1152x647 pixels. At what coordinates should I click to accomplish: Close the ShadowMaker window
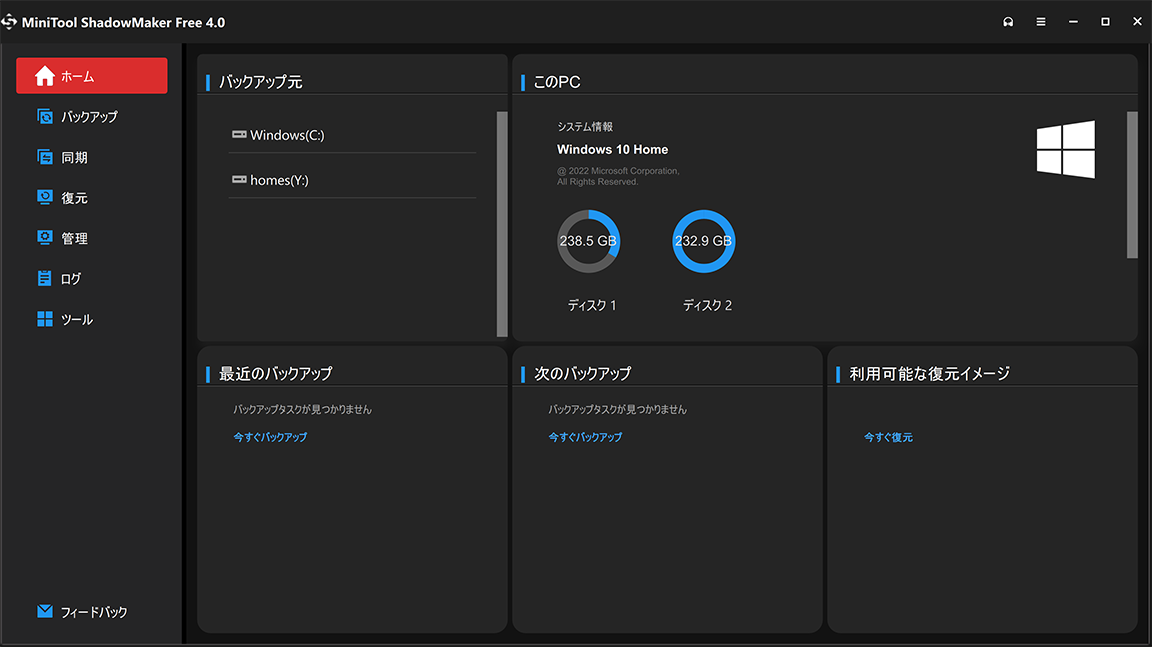coord(1137,22)
